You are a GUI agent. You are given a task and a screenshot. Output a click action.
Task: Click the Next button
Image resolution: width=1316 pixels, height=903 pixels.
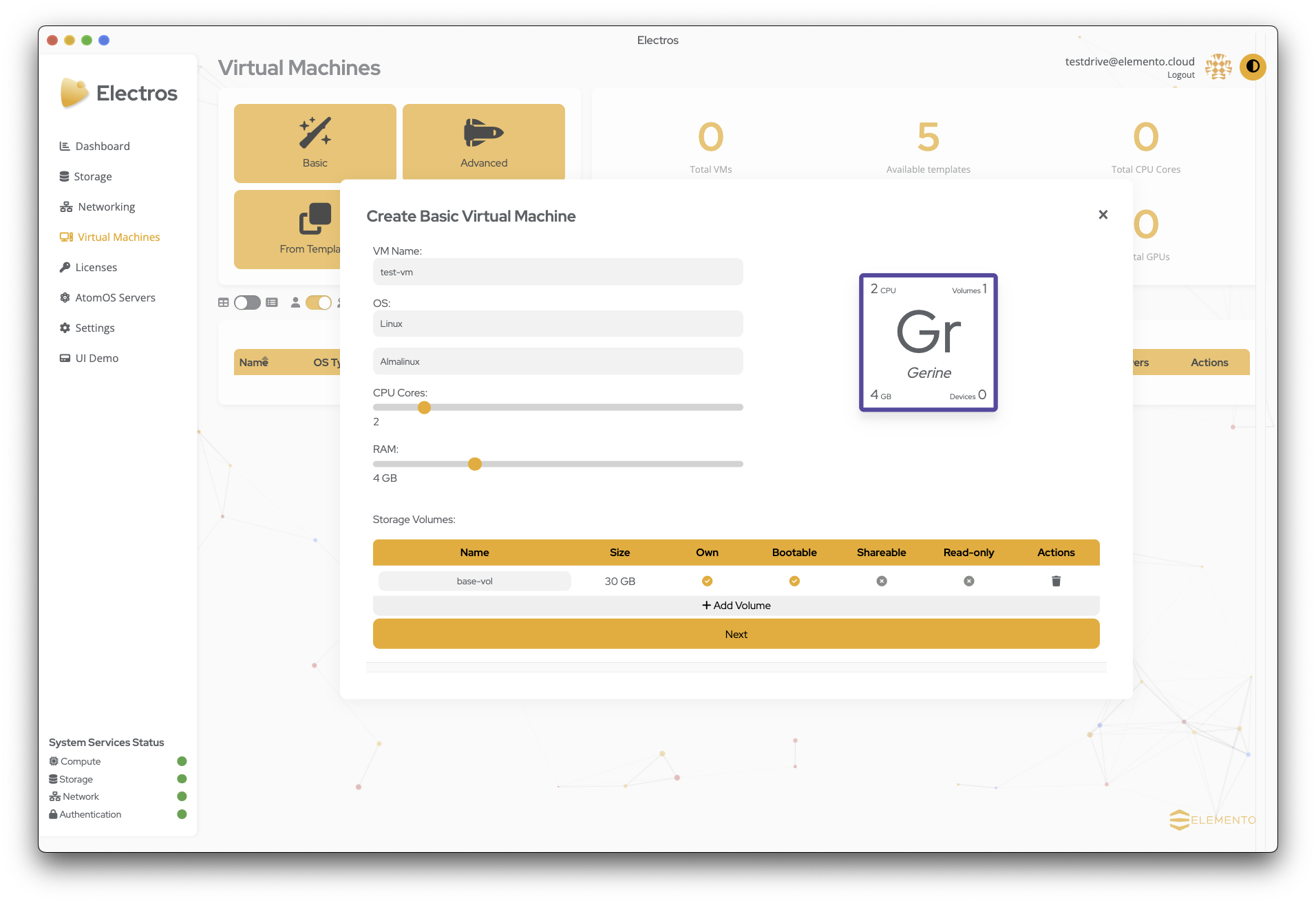tap(736, 634)
